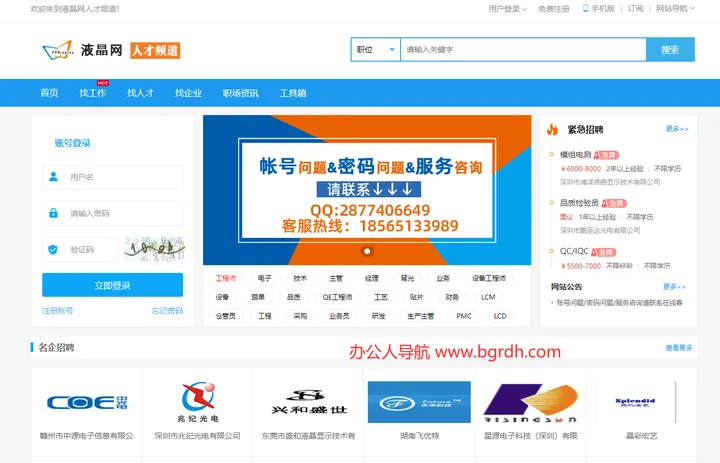Click the 急聘 badge next to 模组电测
The width and height of the screenshot is (720, 463).
(x=606, y=155)
